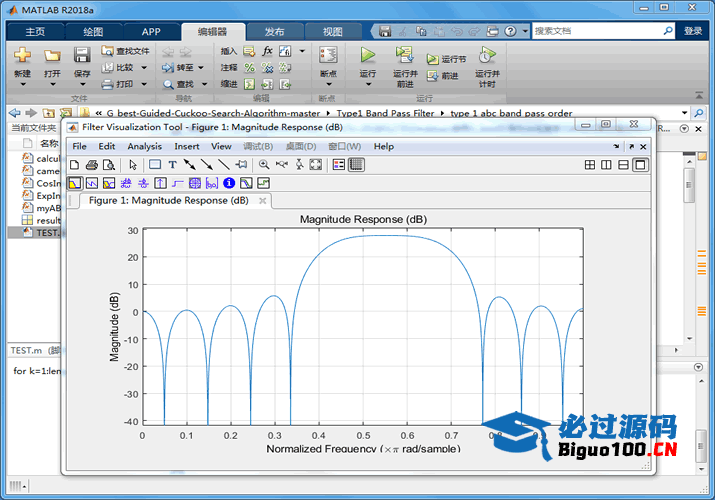The width and height of the screenshot is (715, 500).
Task: Click the 保存 save icon
Action: click(x=82, y=56)
